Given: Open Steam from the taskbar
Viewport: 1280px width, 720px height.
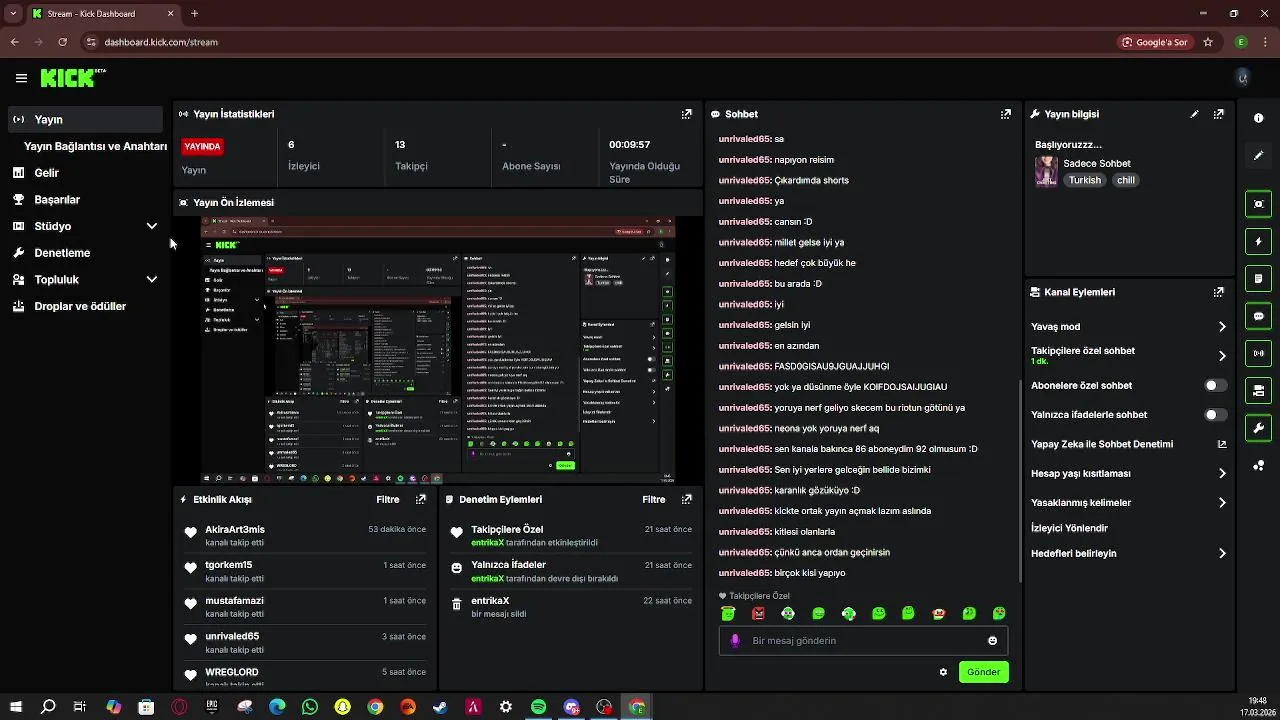Looking at the screenshot, I should pos(440,707).
